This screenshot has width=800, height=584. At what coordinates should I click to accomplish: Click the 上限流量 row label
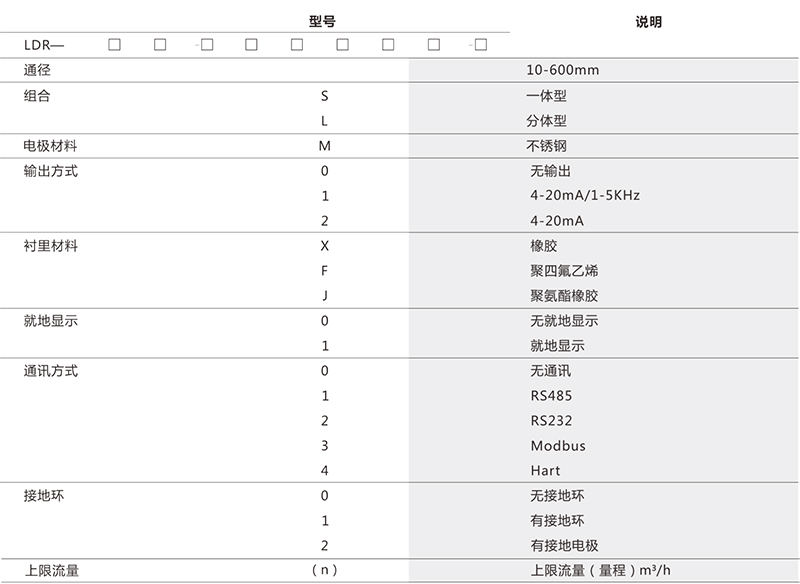click(52, 570)
